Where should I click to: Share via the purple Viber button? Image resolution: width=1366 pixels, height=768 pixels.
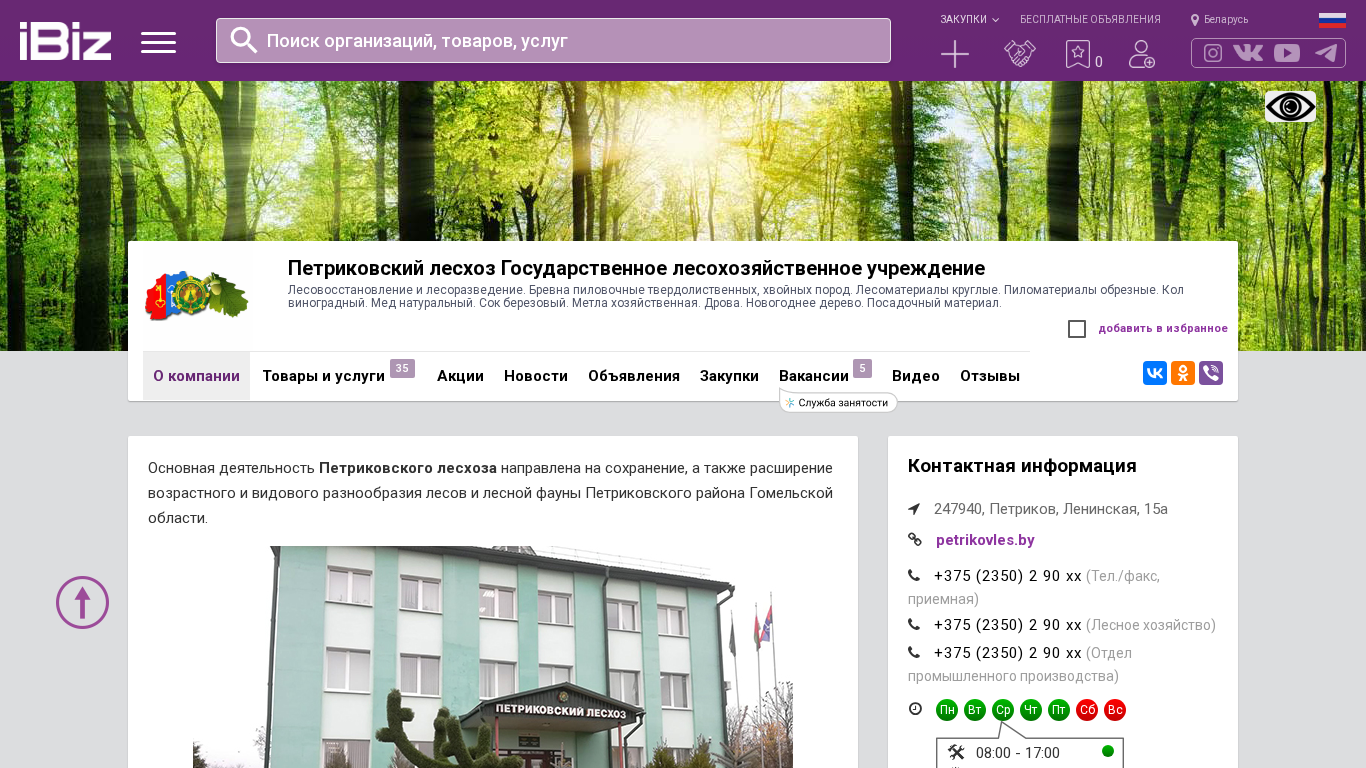[1211, 373]
